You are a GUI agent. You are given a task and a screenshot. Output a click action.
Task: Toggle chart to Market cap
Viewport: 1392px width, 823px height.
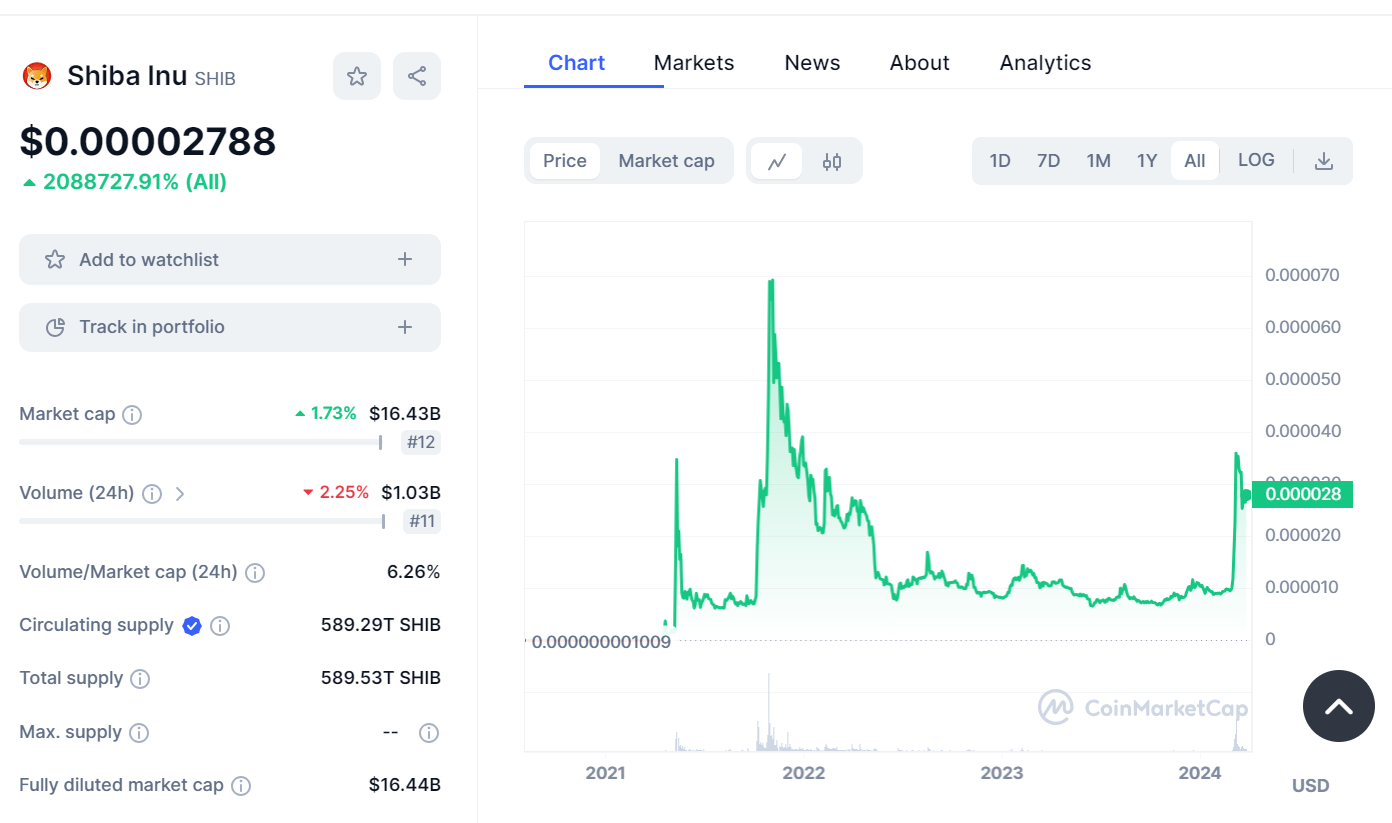(x=666, y=161)
